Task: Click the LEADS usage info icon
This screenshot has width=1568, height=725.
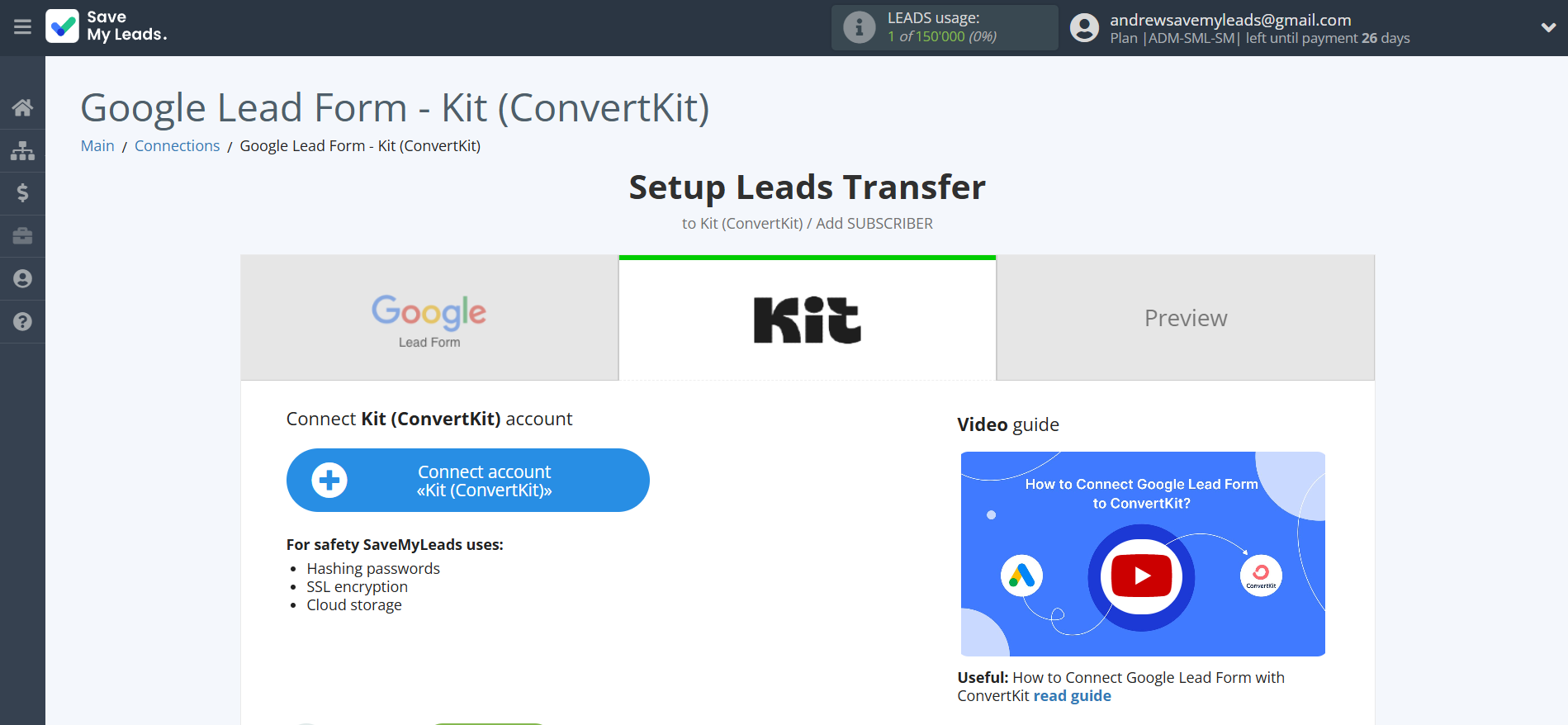Action: 859,27
